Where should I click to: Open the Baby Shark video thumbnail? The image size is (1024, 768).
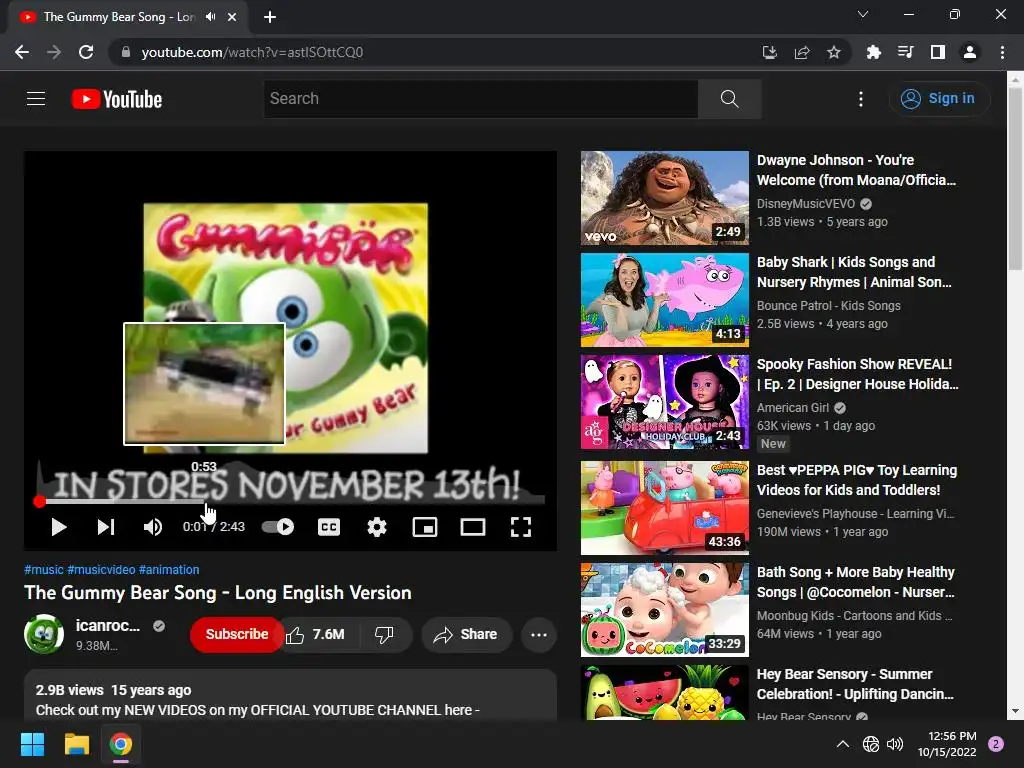(x=665, y=300)
